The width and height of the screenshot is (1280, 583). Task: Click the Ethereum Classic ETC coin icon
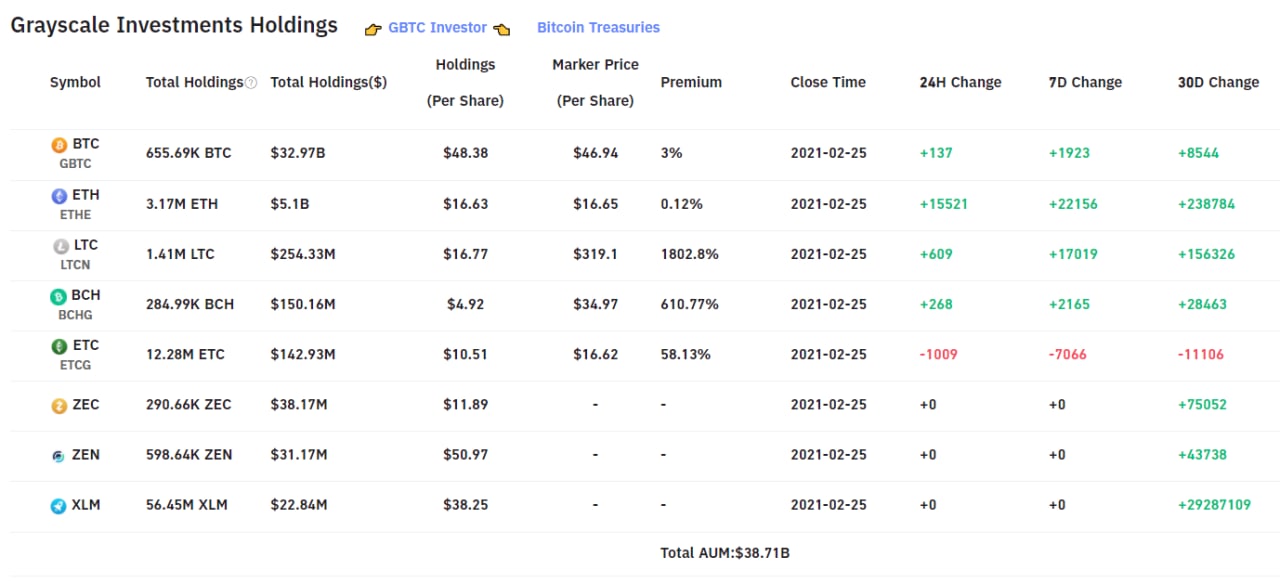point(59,347)
